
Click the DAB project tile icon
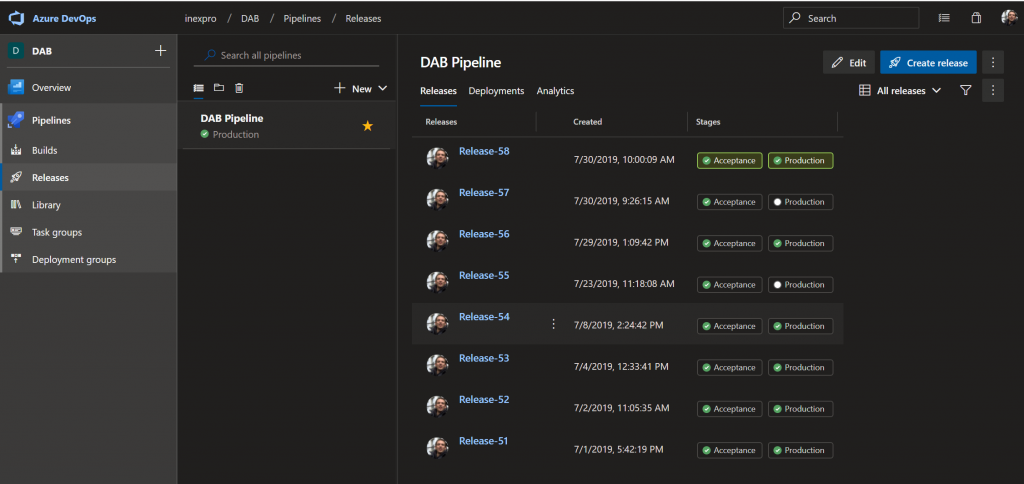click(x=16, y=51)
